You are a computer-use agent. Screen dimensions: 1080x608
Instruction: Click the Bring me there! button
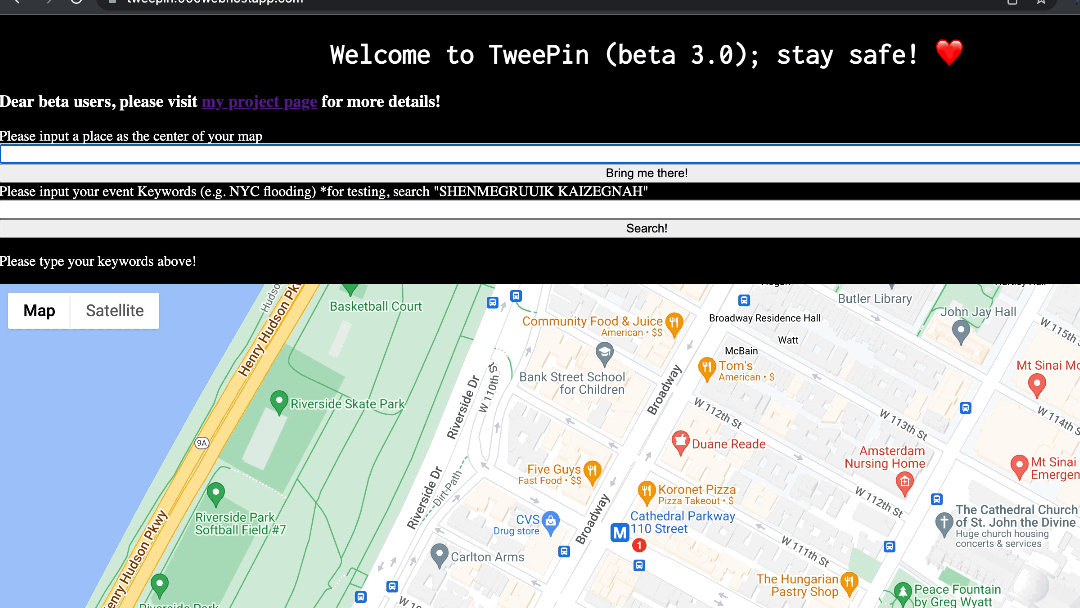(540, 173)
